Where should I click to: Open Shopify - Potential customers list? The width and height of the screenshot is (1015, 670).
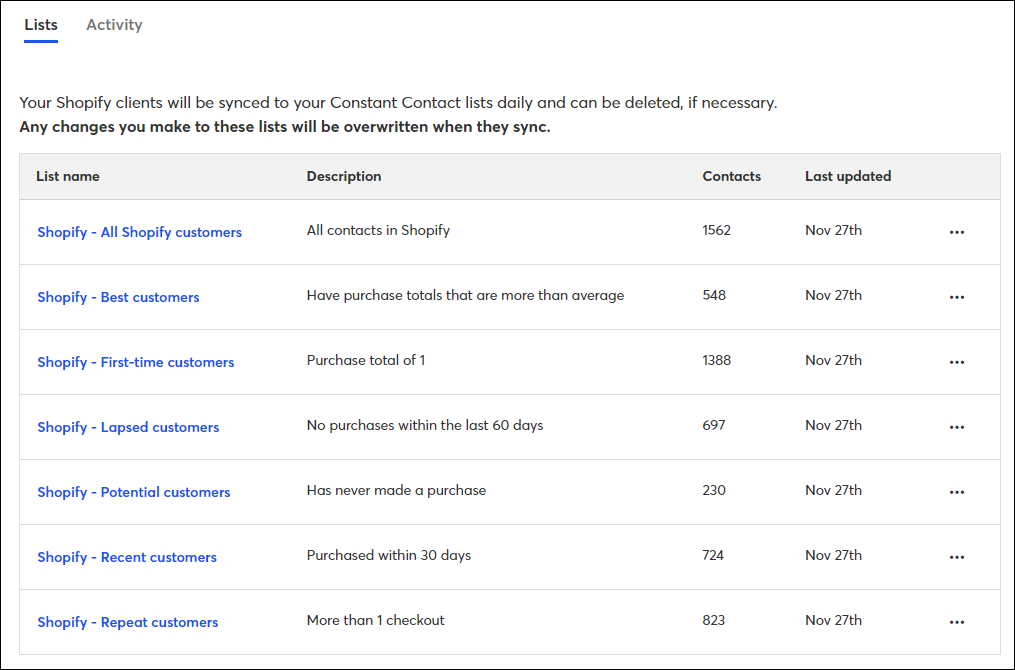pos(133,492)
